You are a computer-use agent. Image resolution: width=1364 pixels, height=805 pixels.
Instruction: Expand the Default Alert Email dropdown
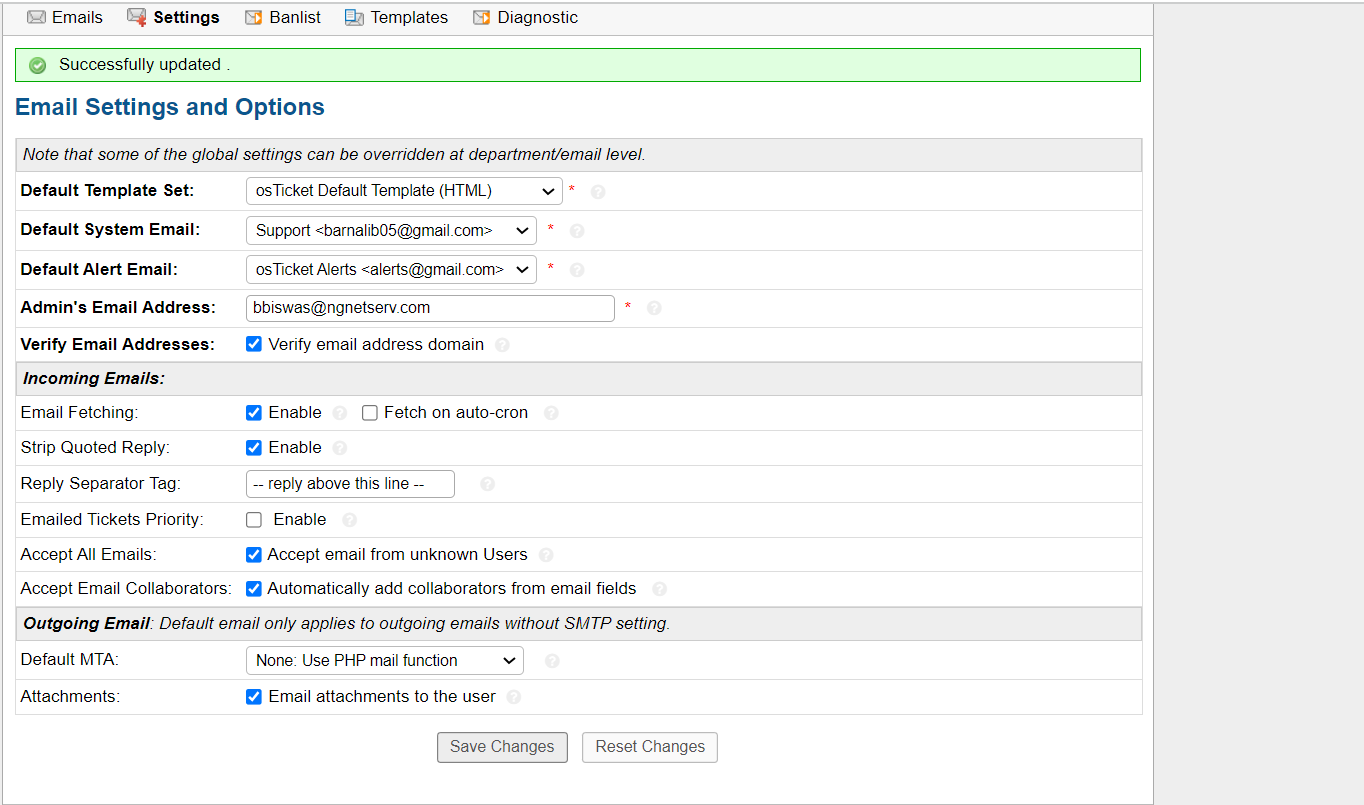(x=391, y=269)
